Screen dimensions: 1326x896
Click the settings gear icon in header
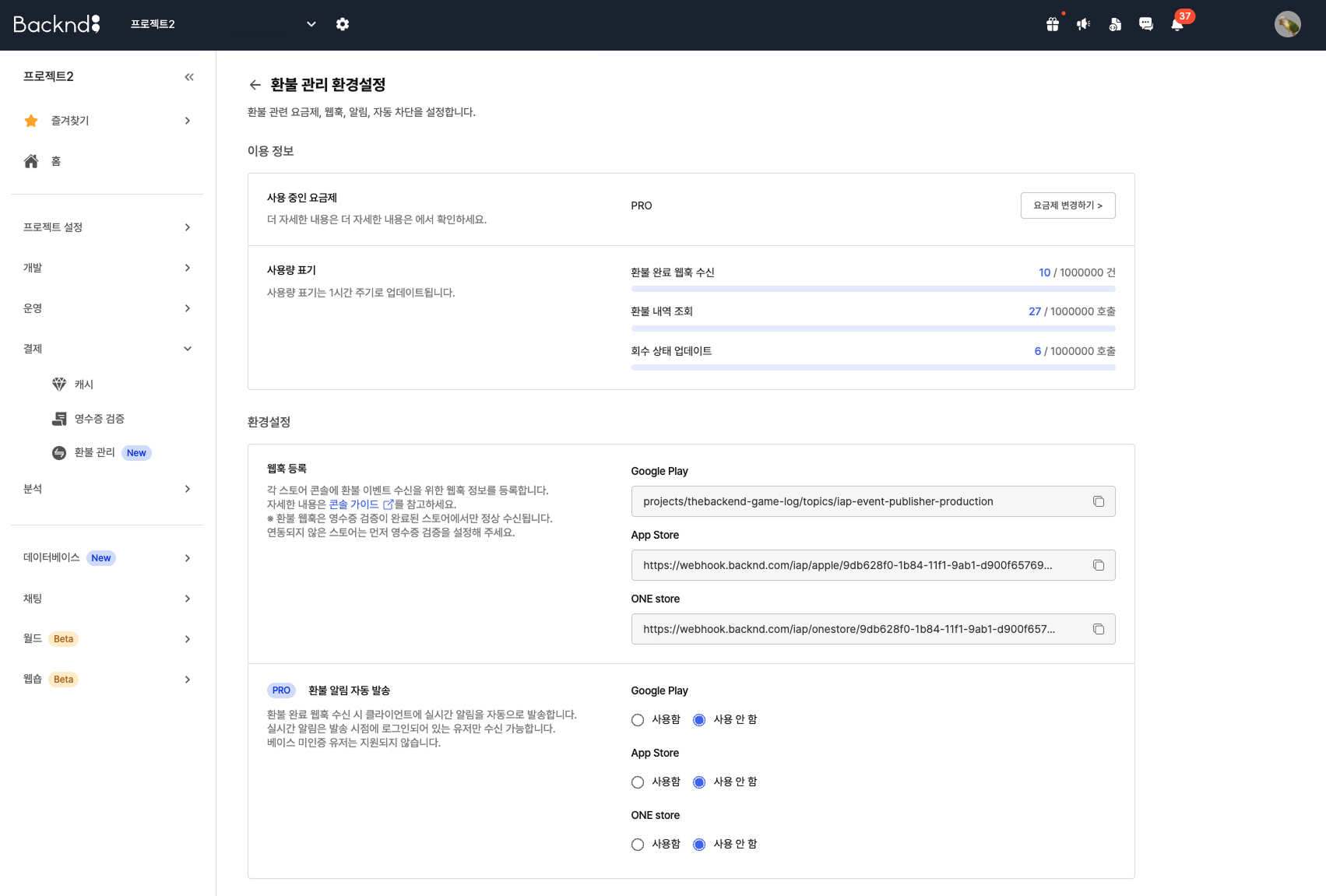click(x=343, y=24)
